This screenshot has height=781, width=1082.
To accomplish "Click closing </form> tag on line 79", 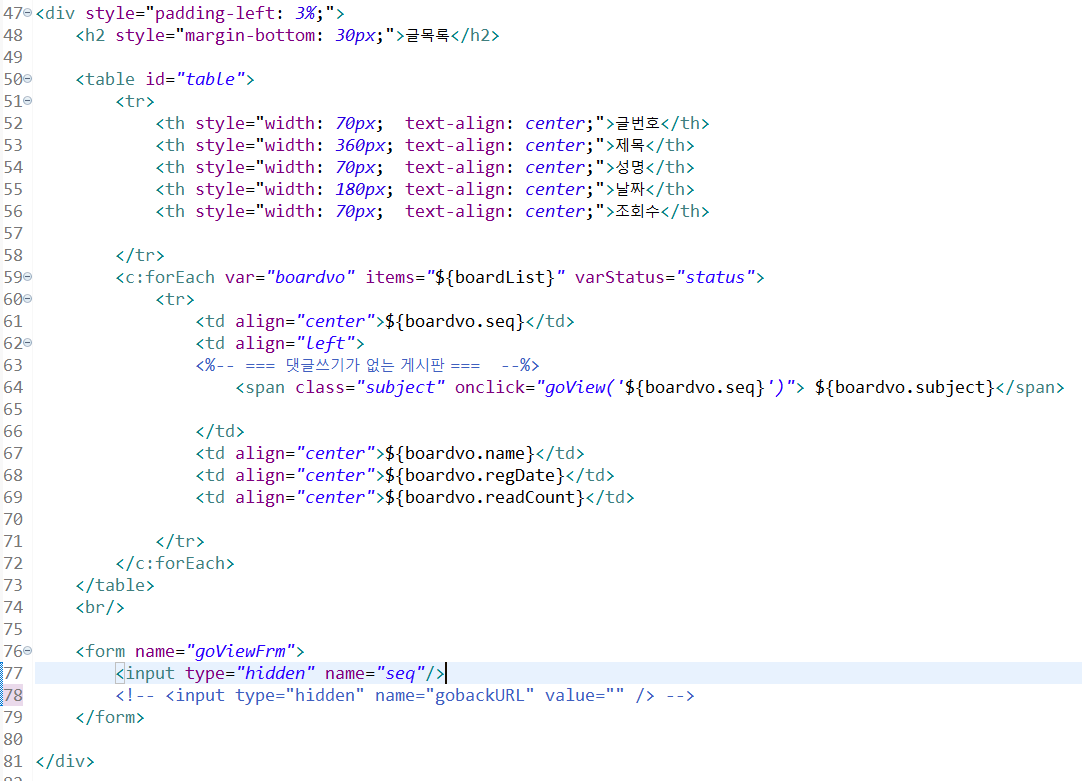I will click(x=110, y=718).
